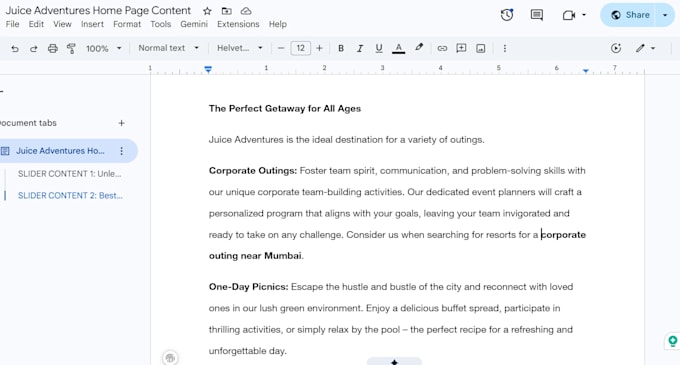Open the highlight color picker
The height and width of the screenshot is (365, 680).
(x=418, y=48)
